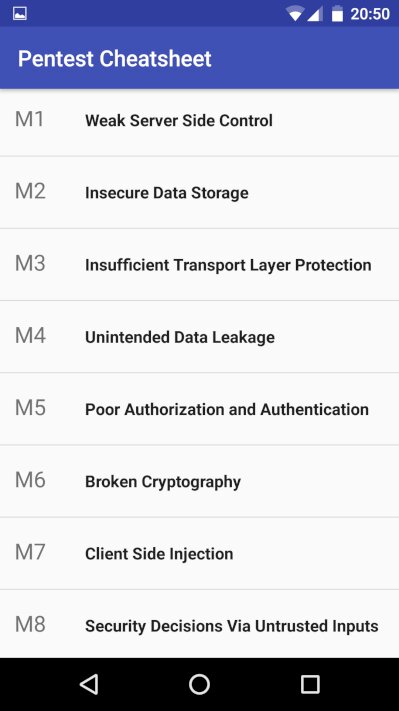Tap the cellular signal icon
399x711 pixels.
315,14
